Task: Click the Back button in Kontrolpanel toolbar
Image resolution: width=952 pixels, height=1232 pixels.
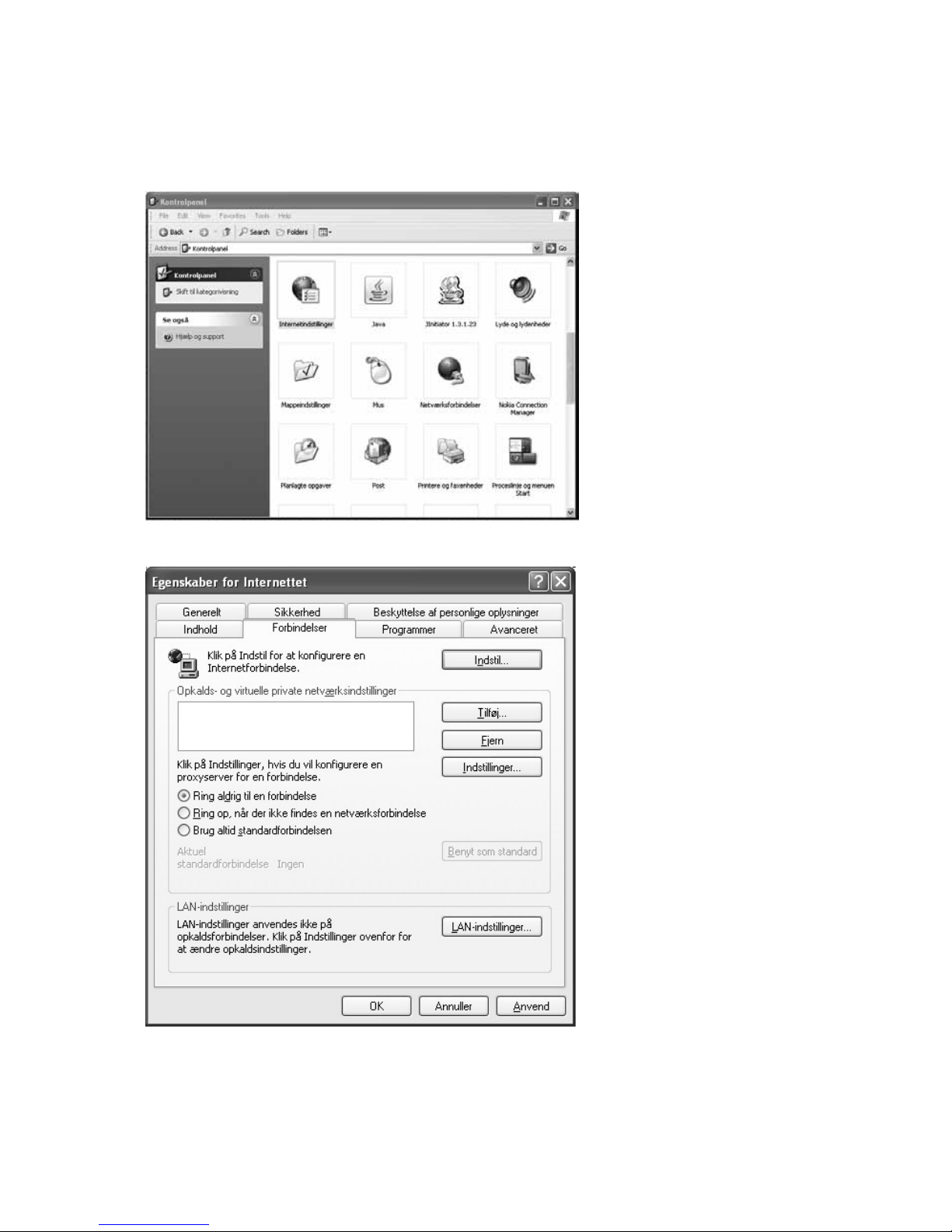Action: pos(171,232)
